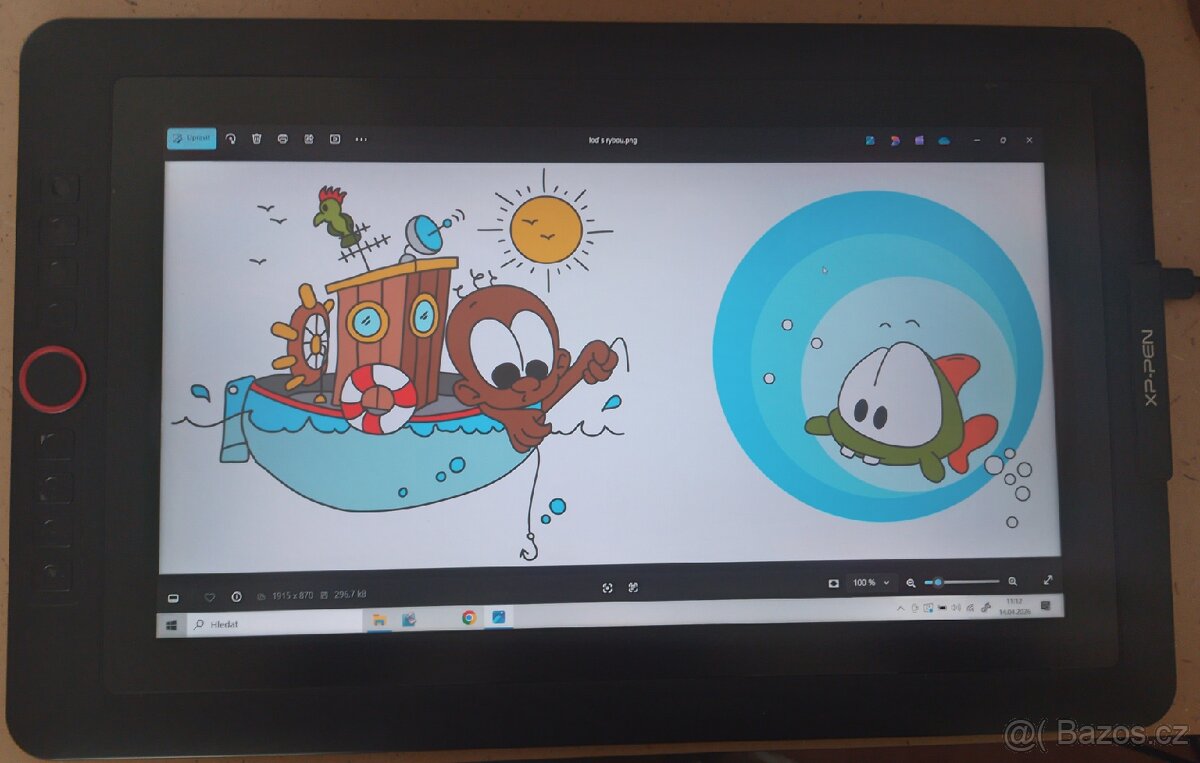The image size is (1200, 763).
Task: Open the slideshow tool in the toolbar
Action: tap(335, 139)
